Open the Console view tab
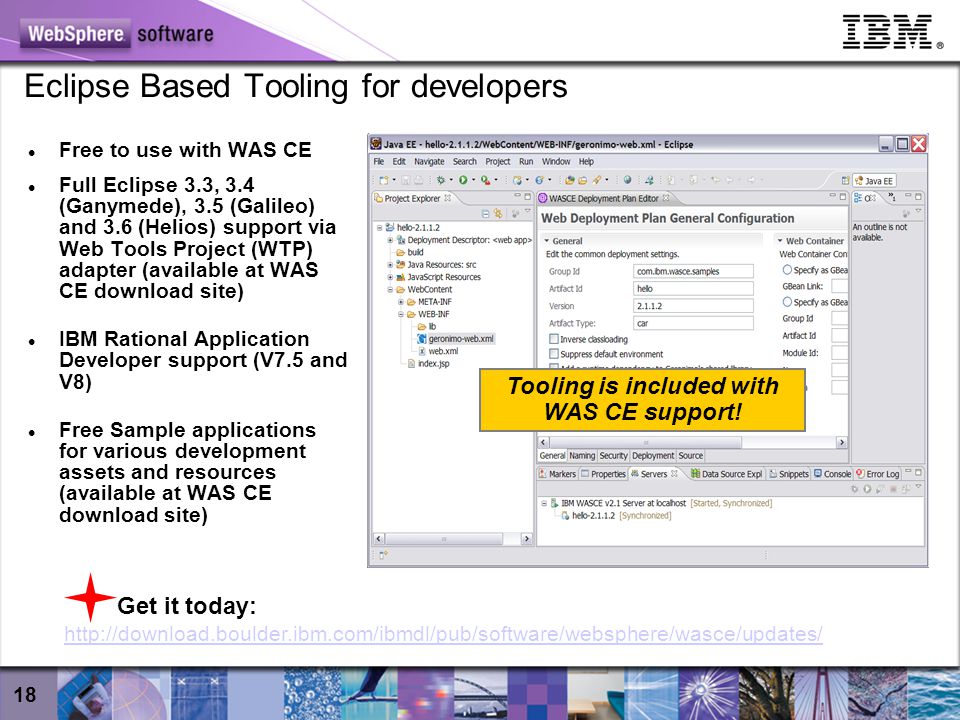The height and width of the screenshot is (720, 960). pyautogui.click(x=832, y=474)
